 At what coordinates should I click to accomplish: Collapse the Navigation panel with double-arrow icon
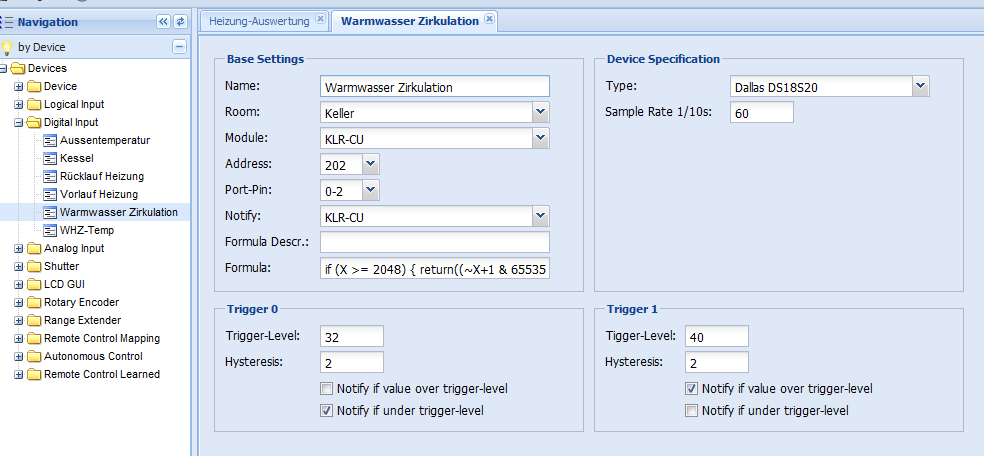[x=163, y=22]
